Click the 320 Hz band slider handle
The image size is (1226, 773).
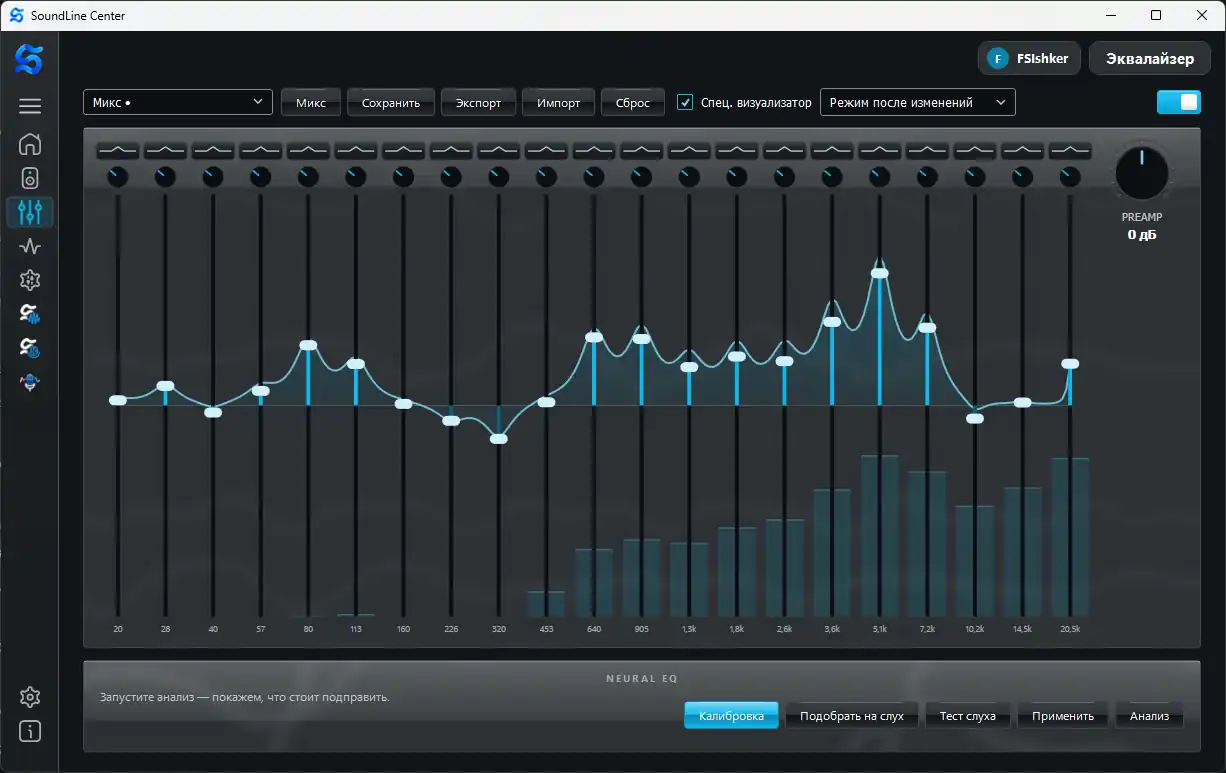coord(499,438)
